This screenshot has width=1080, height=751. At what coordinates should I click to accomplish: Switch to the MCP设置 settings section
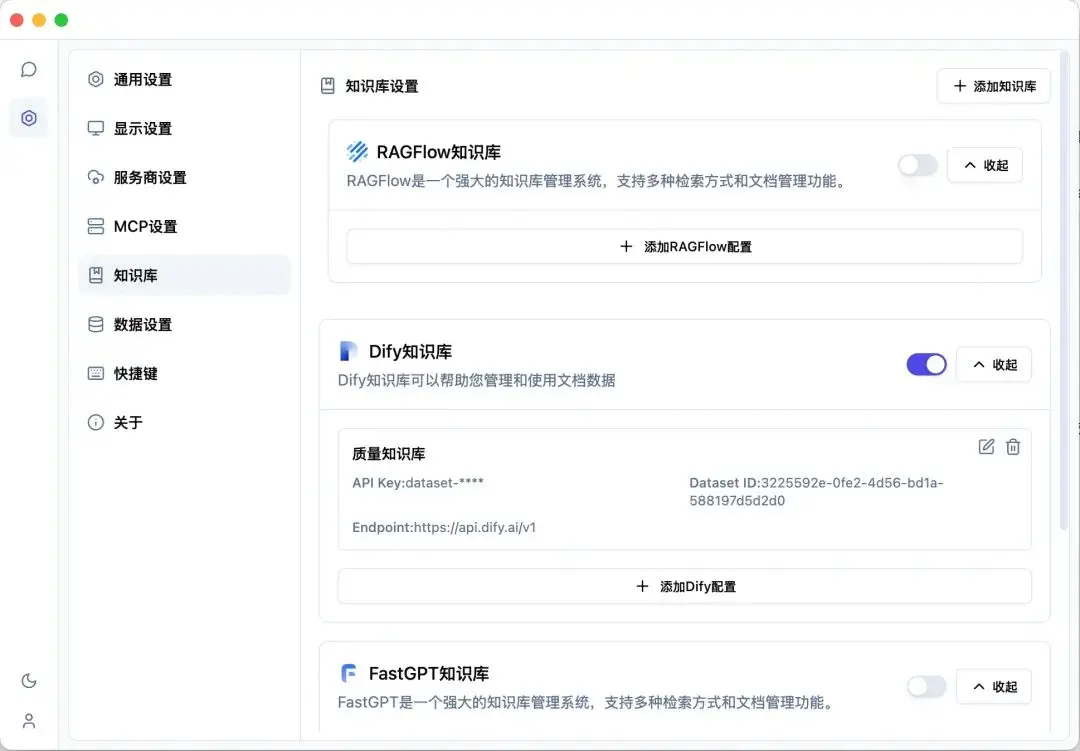pos(146,226)
